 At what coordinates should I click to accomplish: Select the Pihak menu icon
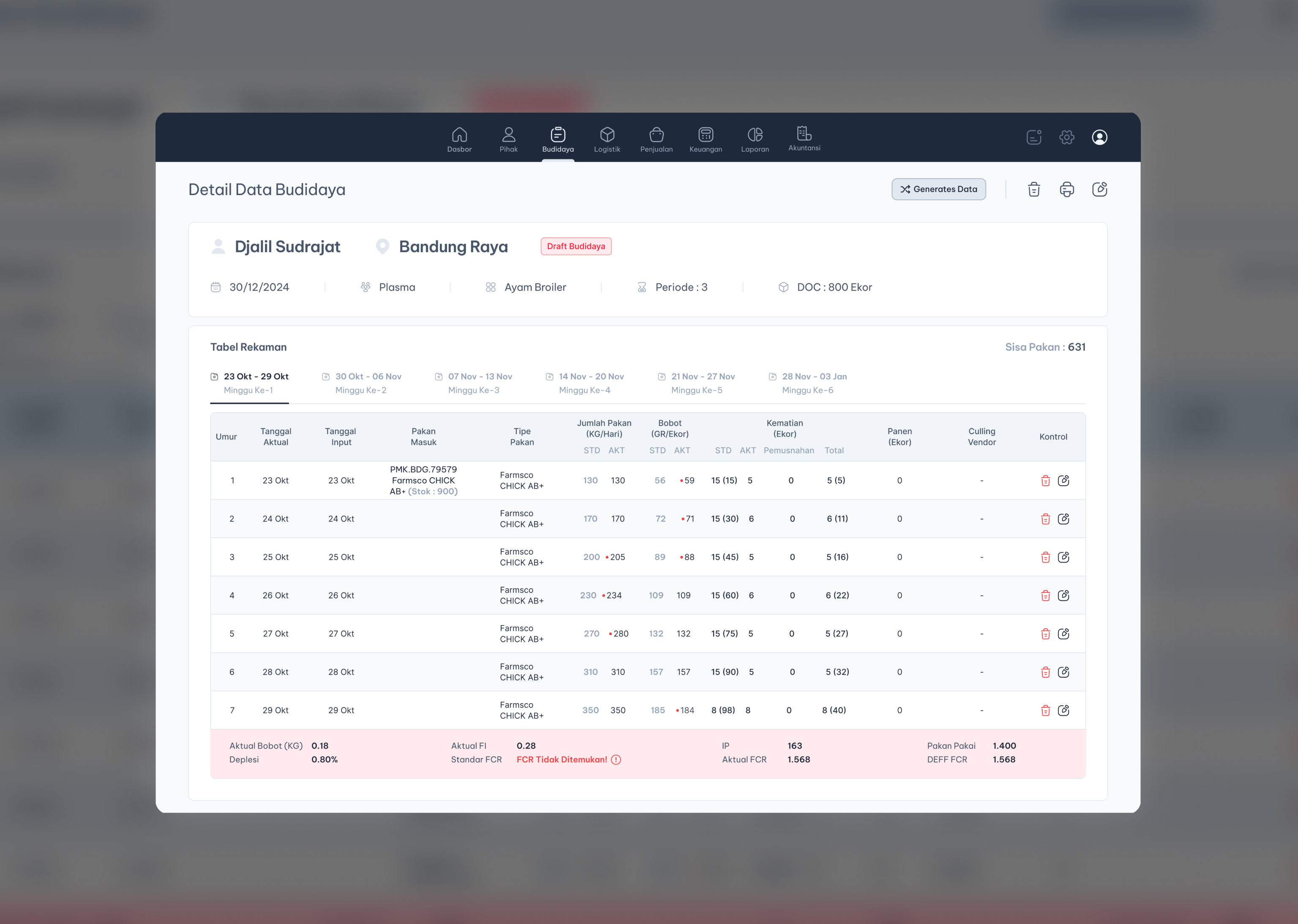[x=508, y=138]
